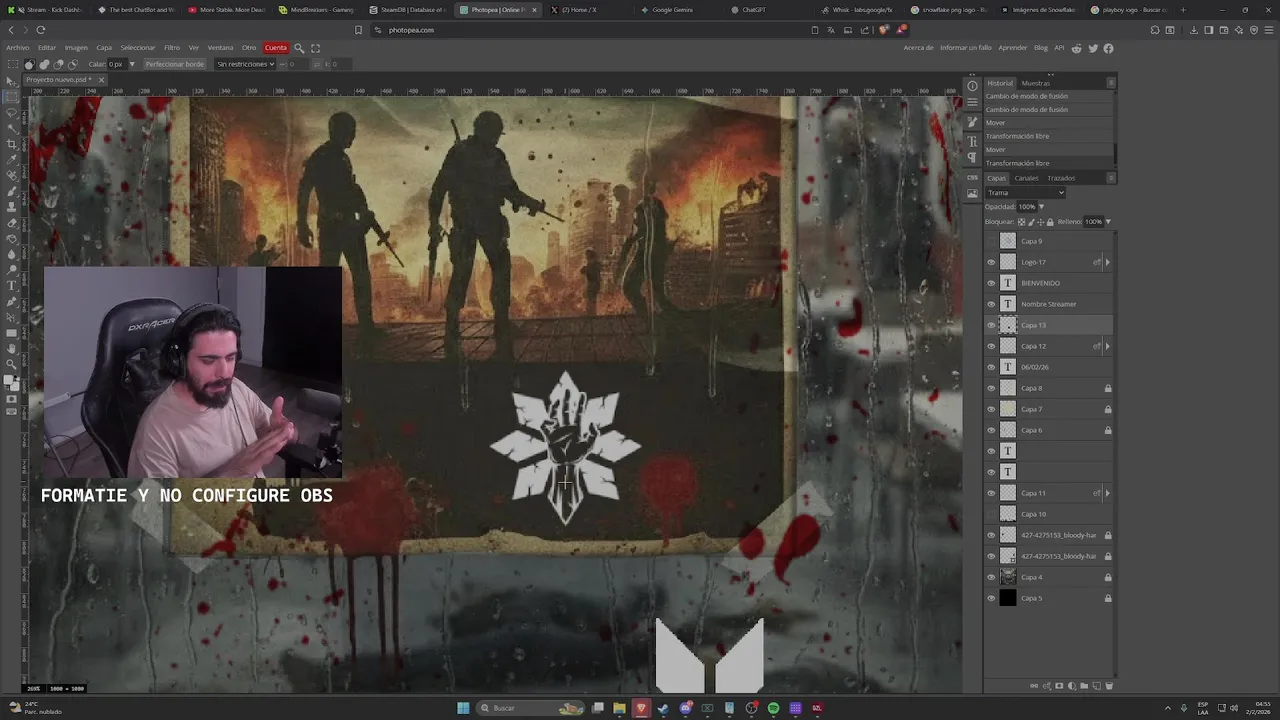The width and height of the screenshot is (1280, 720).
Task: Click the delete layer trash icon
Action: [x=1109, y=686]
